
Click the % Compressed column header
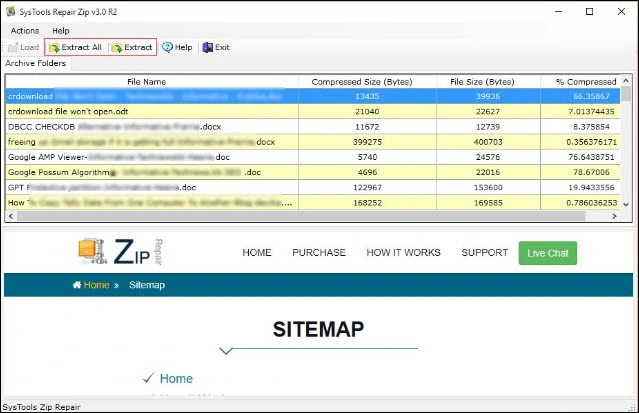tap(580, 82)
